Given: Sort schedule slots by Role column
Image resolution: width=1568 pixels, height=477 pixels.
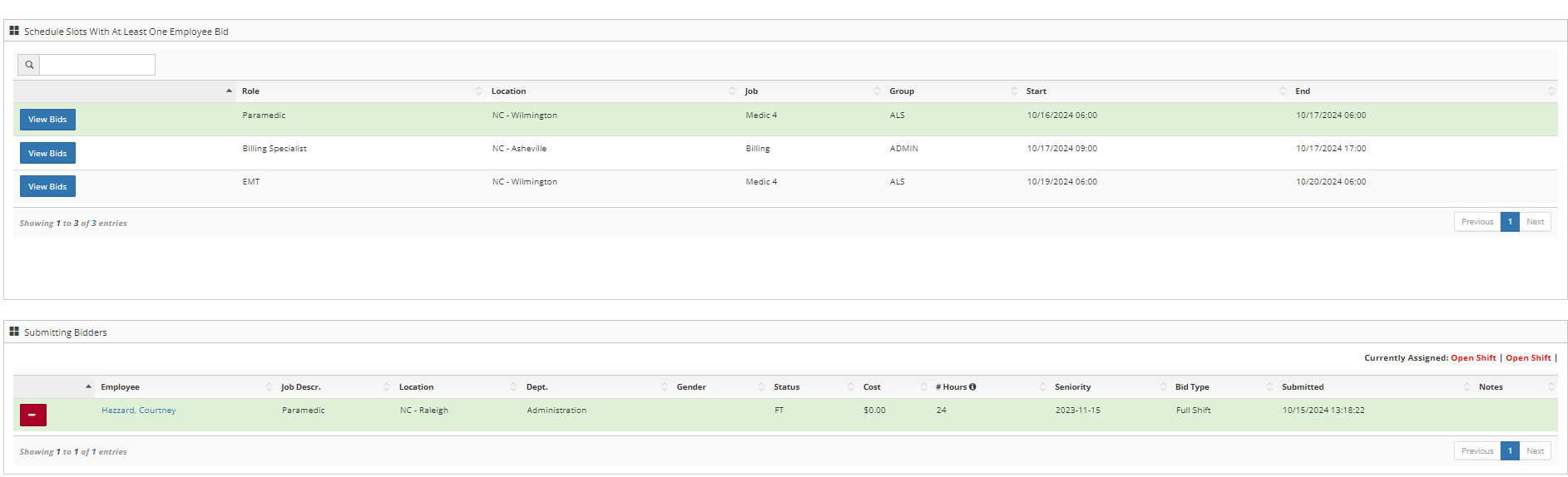Looking at the screenshot, I should pyautogui.click(x=250, y=91).
